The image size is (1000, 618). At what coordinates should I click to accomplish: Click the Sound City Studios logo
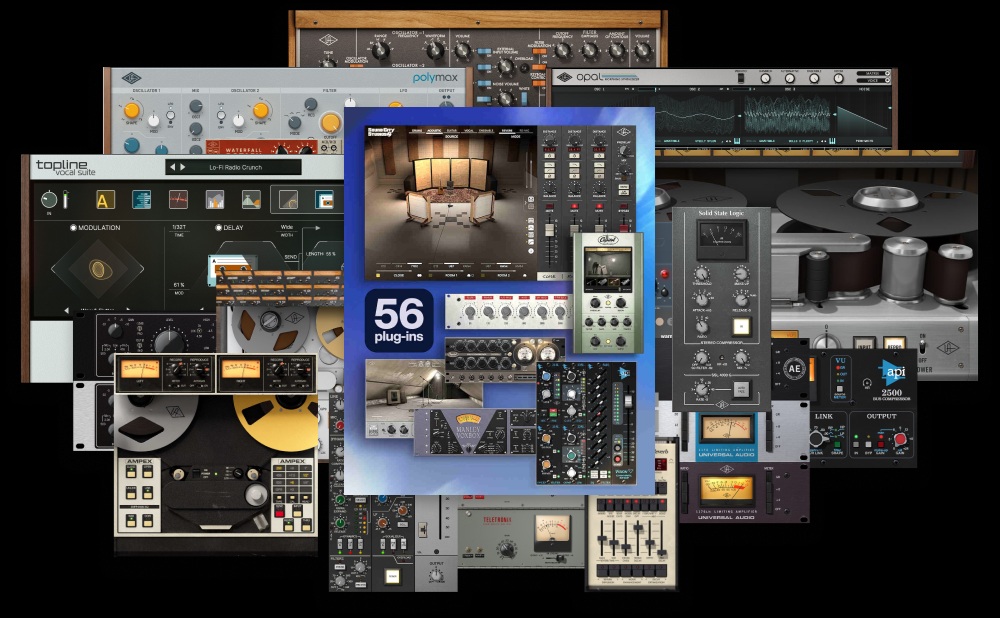tap(378, 131)
